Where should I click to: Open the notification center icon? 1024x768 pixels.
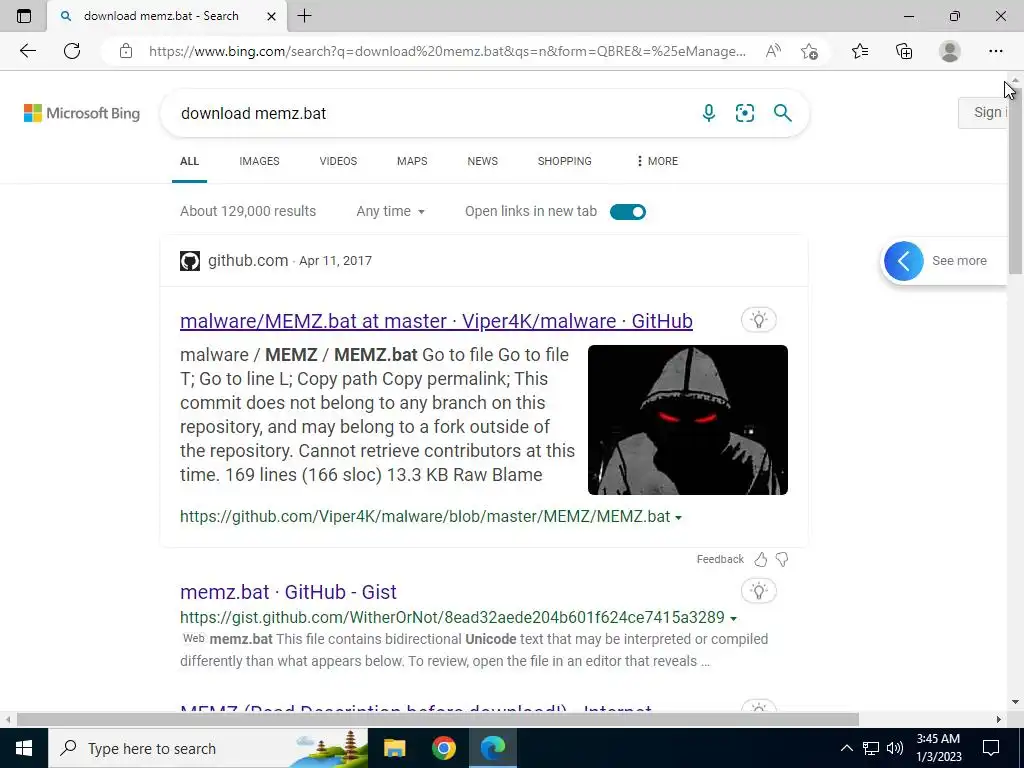(991, 748)
